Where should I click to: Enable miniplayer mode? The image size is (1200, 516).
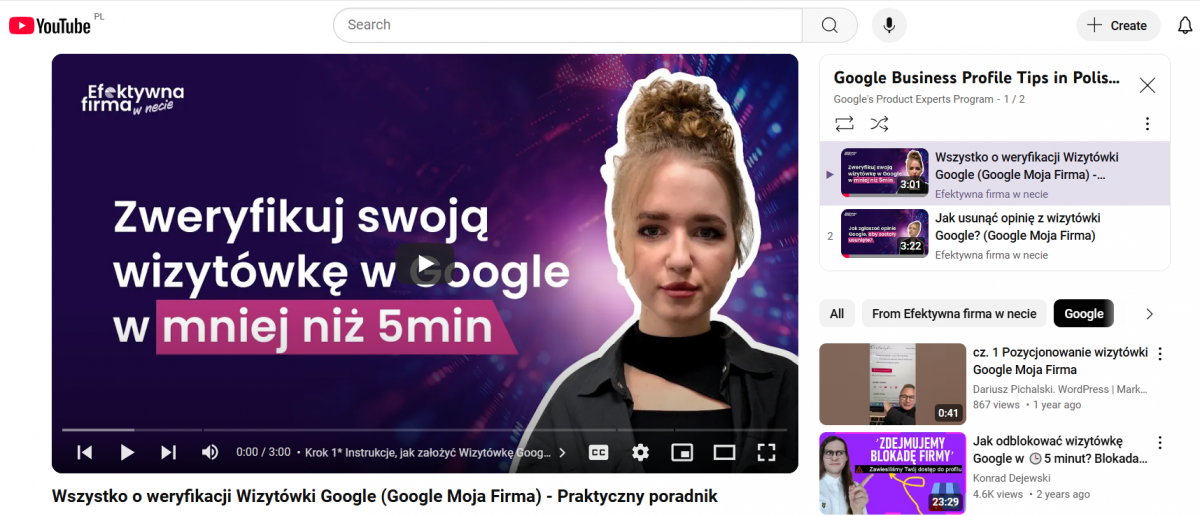click(682, 452)
